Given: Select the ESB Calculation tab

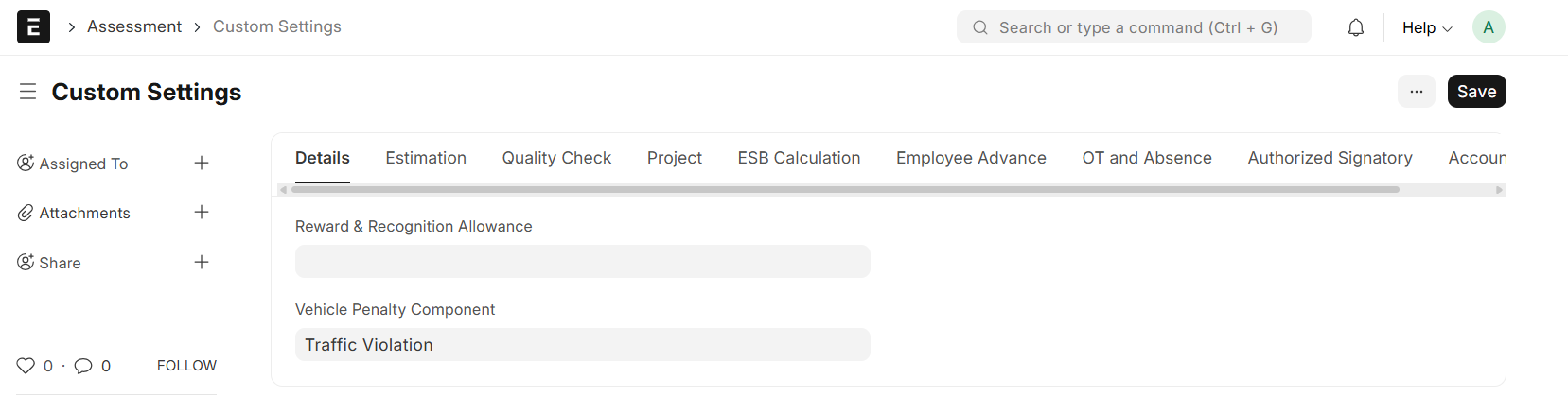Looking at the screenshot, I should coord(799,158).
